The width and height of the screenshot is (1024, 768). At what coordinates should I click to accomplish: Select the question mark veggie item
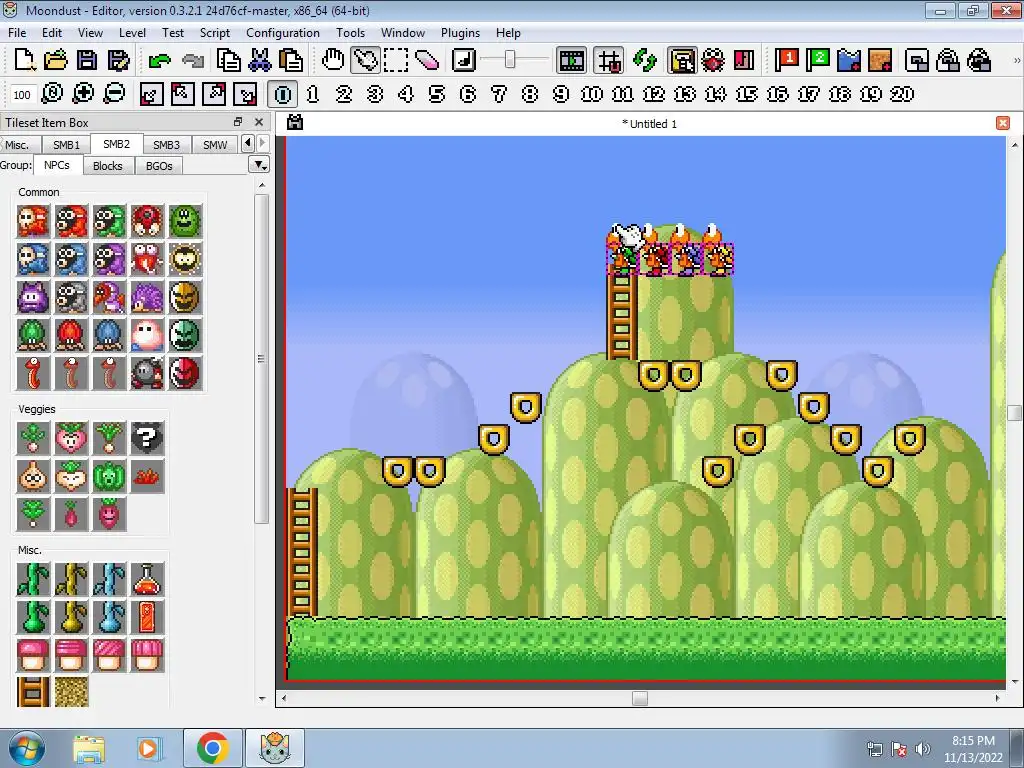(147, 438)
